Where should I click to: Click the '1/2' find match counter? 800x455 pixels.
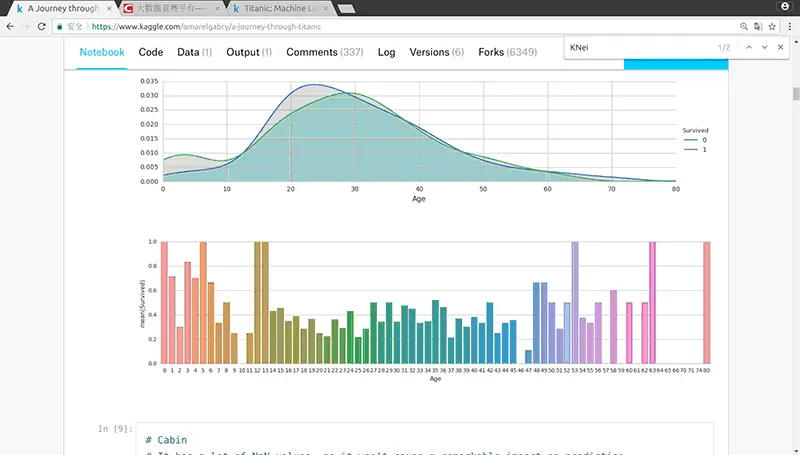tap(724, 47)
